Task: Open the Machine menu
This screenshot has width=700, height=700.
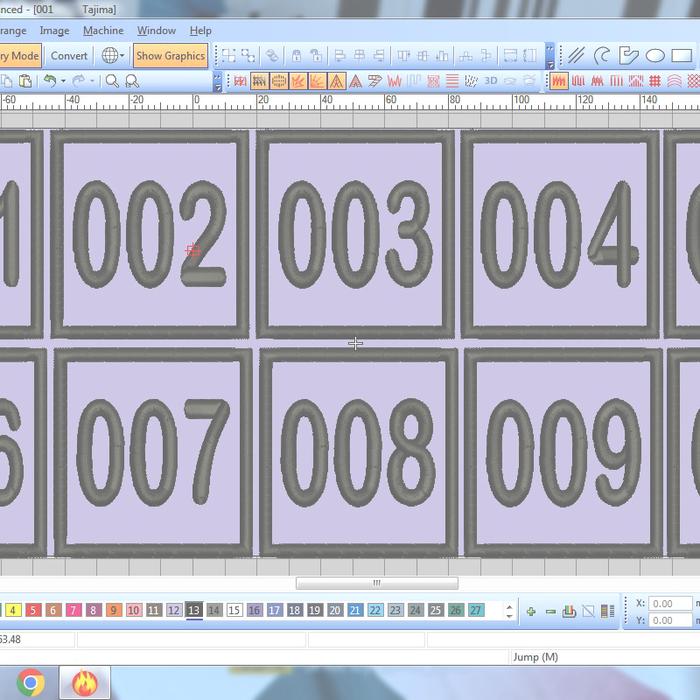Action: [x=103, y=31]
